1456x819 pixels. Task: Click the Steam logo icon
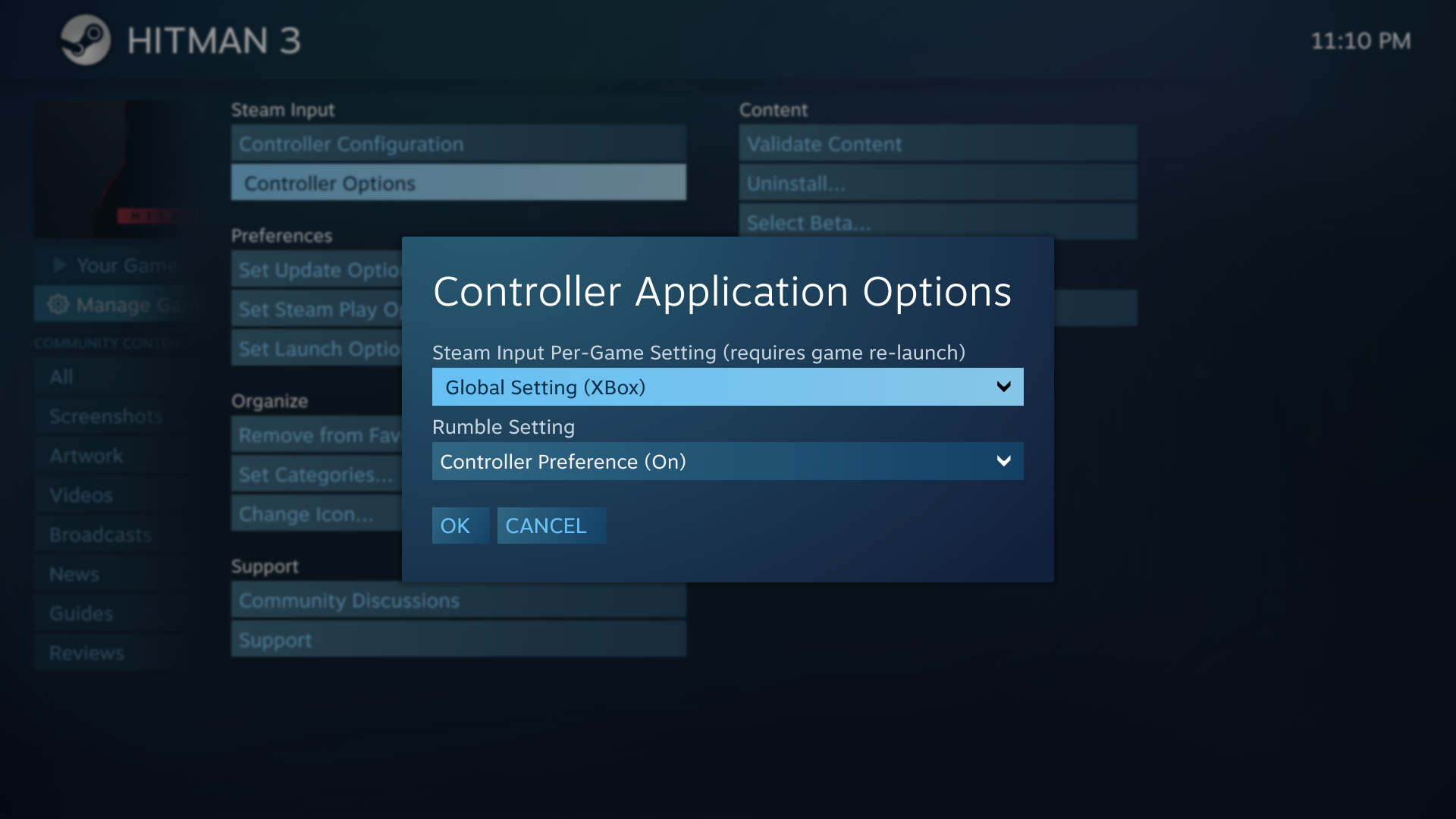86,40
